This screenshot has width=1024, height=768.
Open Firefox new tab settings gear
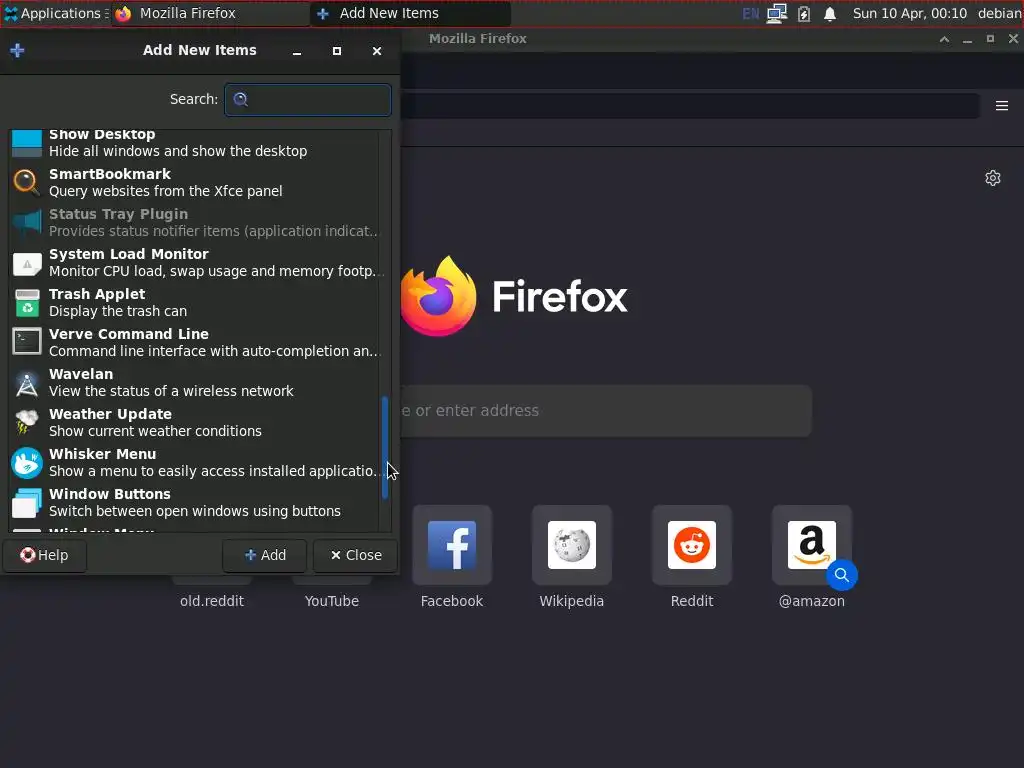[x=993, y=178]
